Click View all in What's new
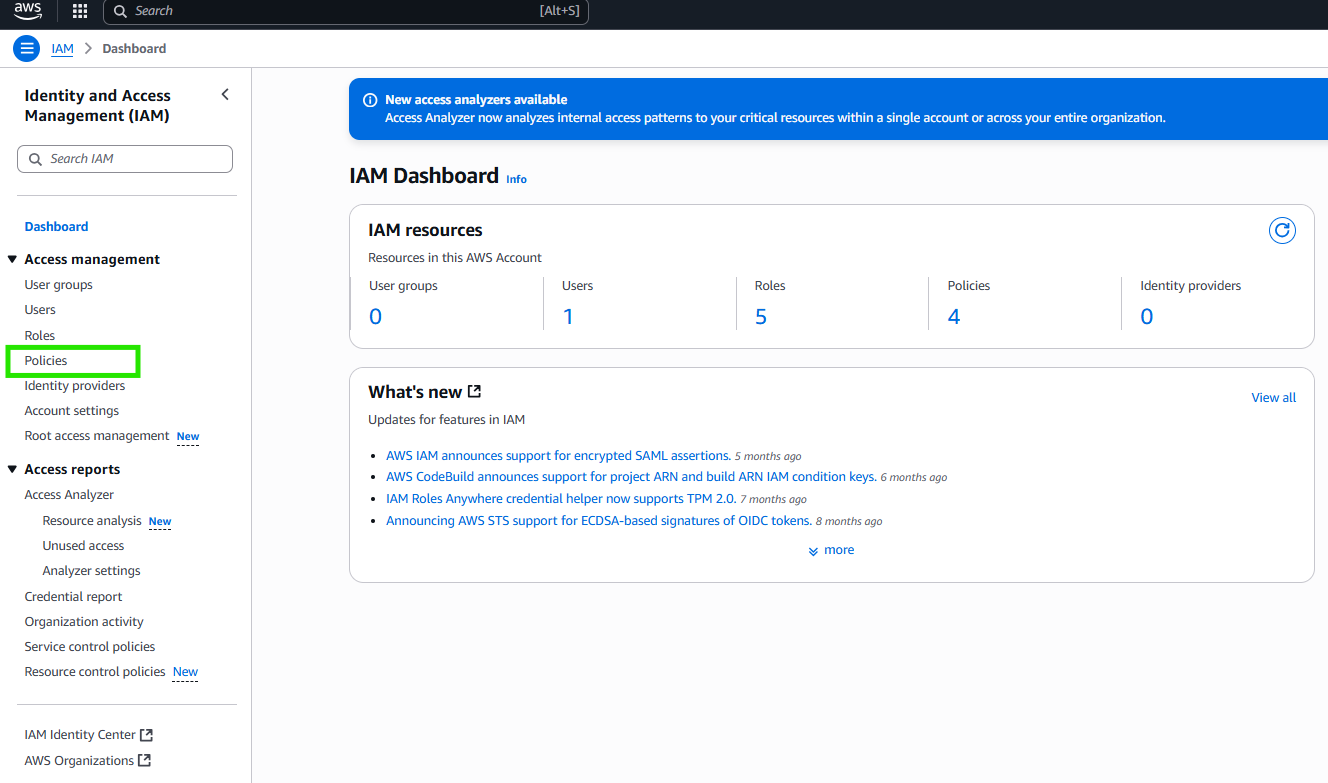This screenshot has width=1328, height=783. point(1273,398)
